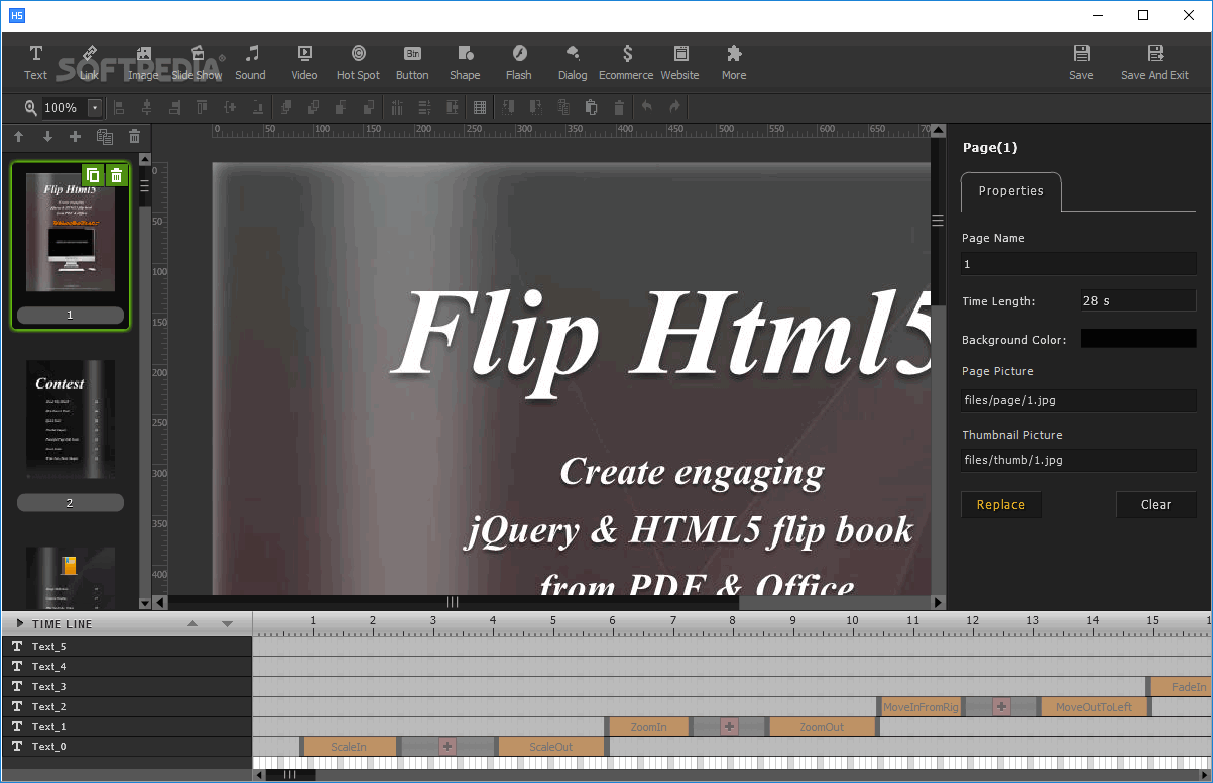Add a Dialog element
Image resolution: width=1213 pixels, height=783 pixels.
(573, 62)
